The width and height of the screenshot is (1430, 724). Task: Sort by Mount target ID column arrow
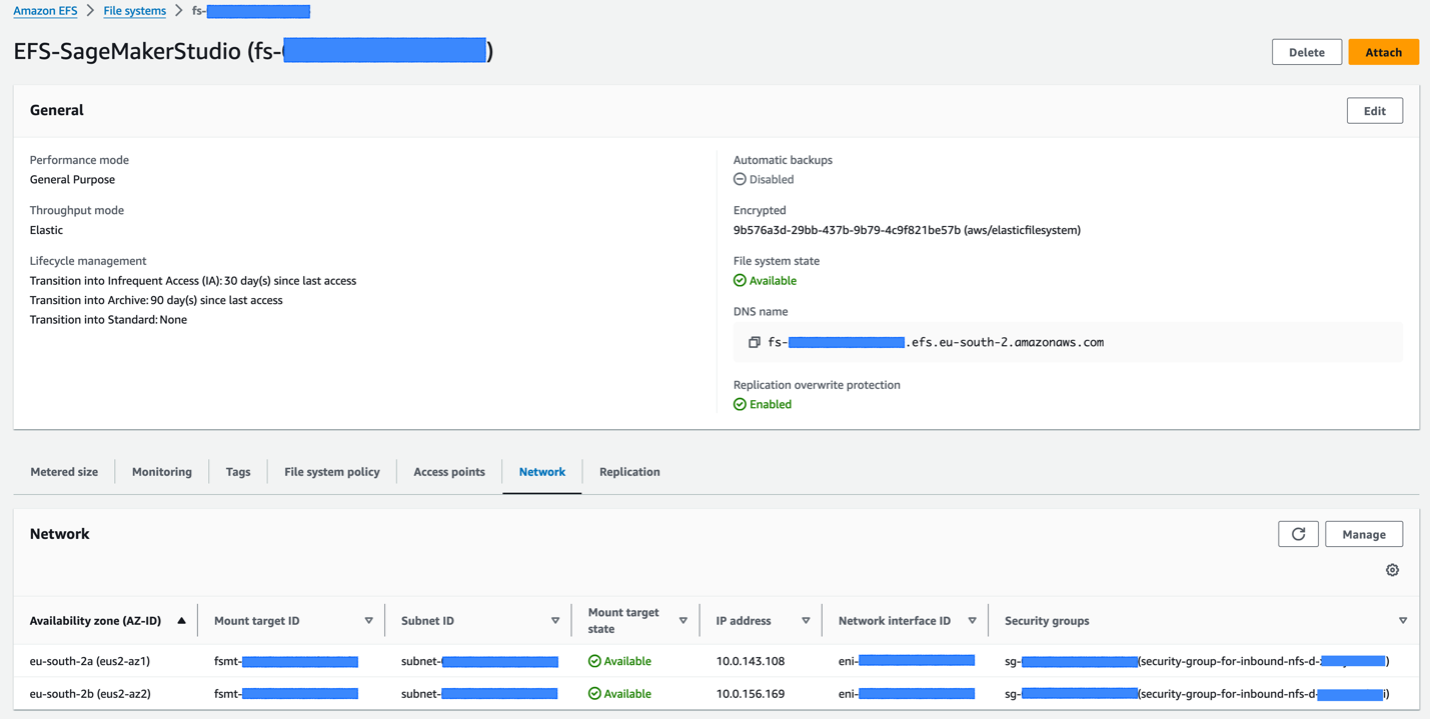[x=369, y=621]
